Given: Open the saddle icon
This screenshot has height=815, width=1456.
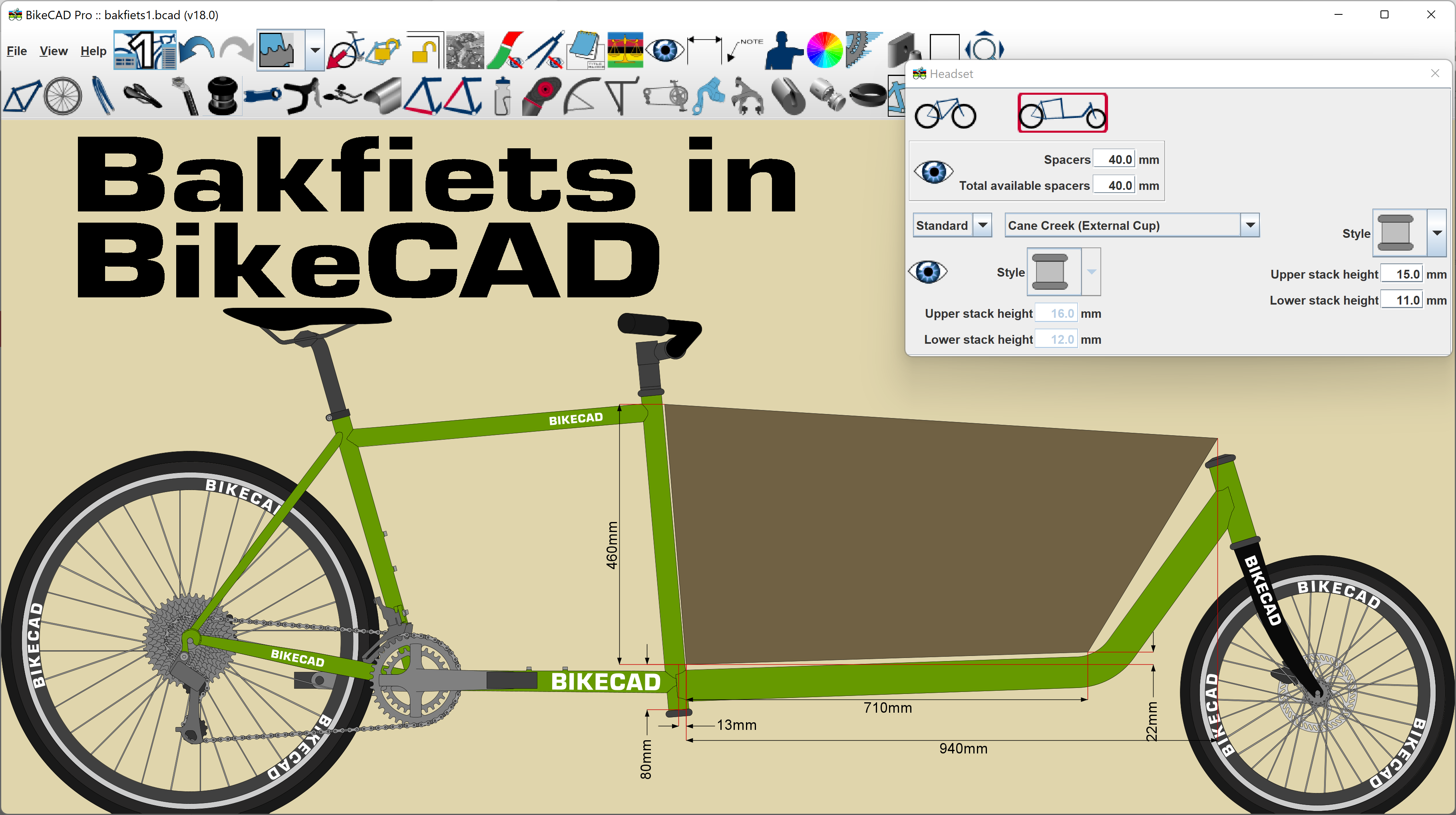Looking at the screenshot, I should click(x=142, y=96).
